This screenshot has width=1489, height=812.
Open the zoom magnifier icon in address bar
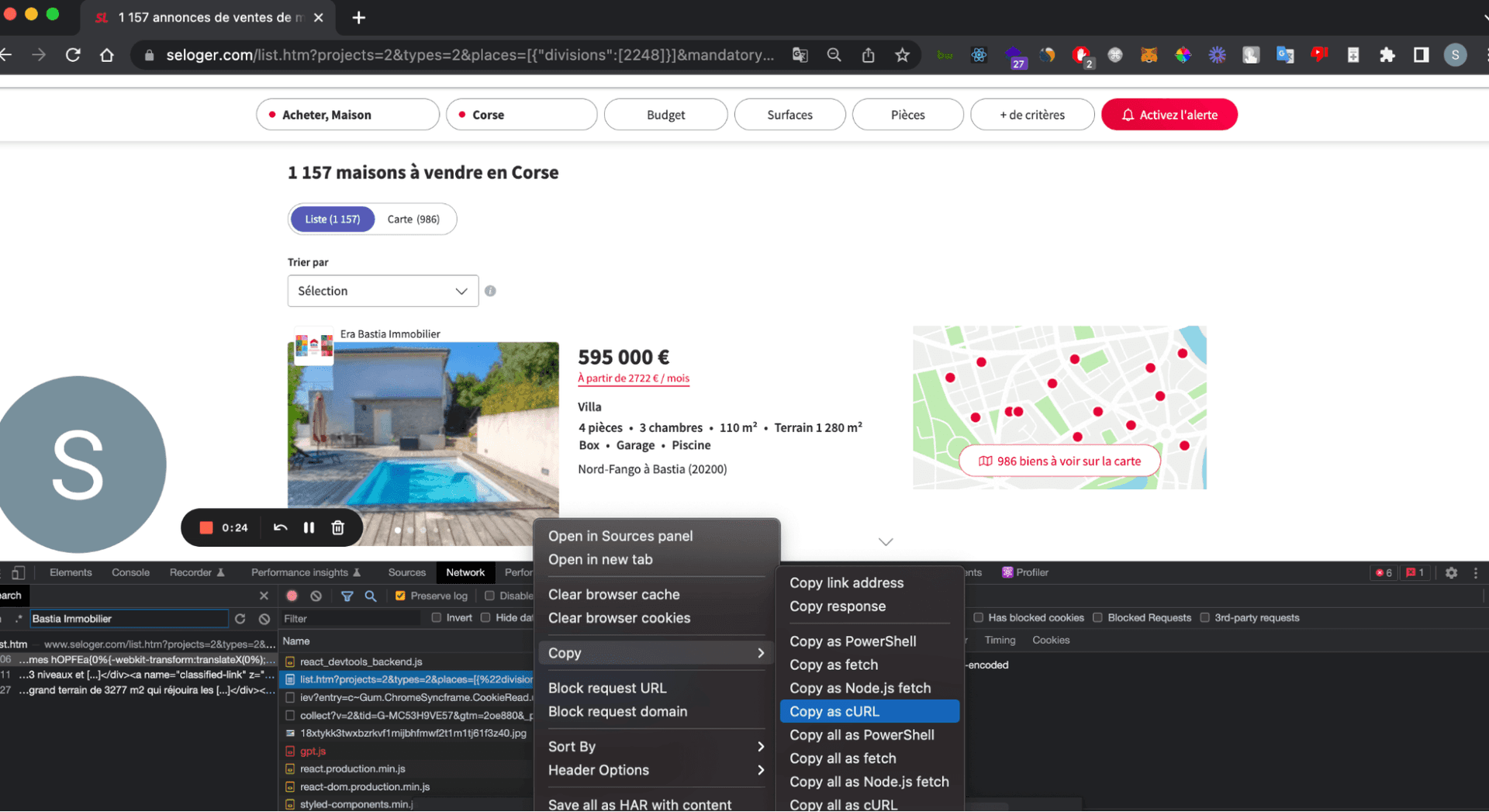834,55
